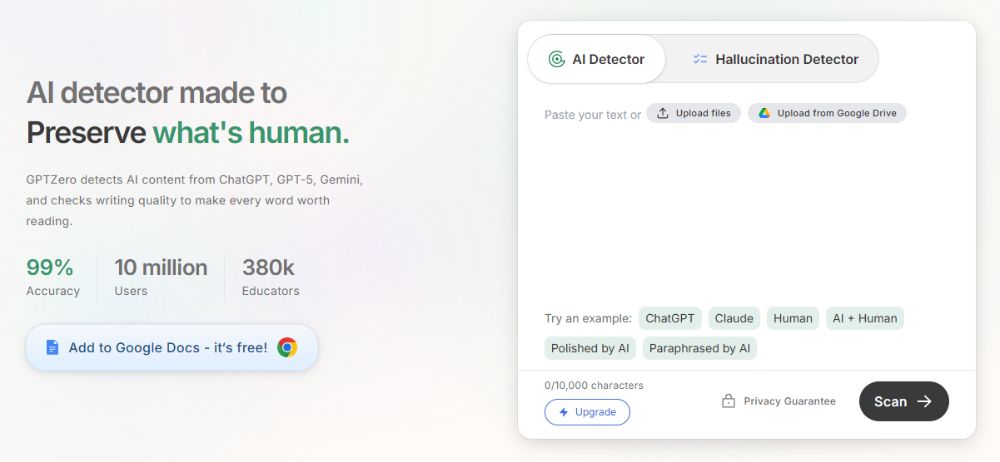Click the Upload files button
This screenshot has width=1000, height=462.
[x=693, y=113]
